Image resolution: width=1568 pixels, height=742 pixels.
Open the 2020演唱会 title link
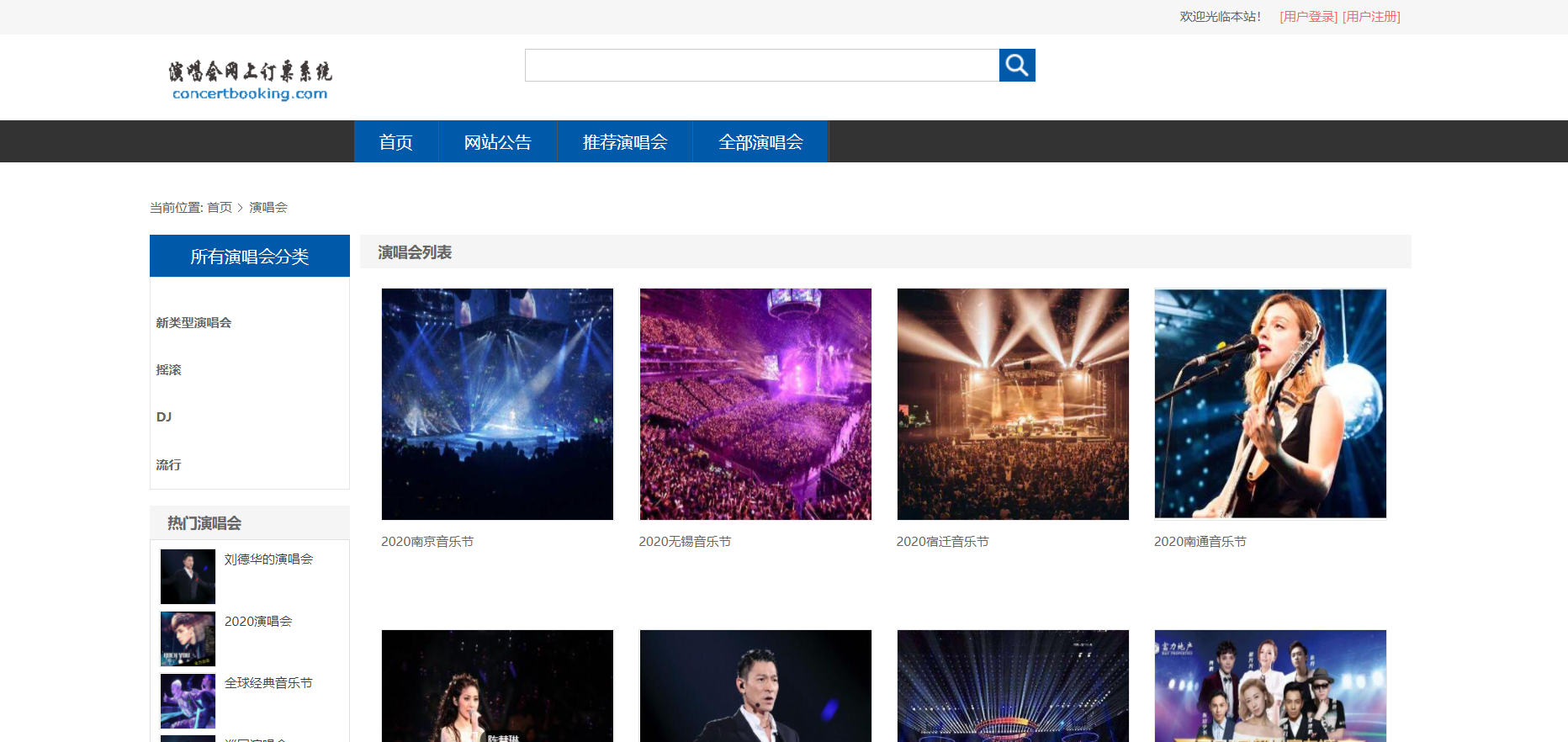coord(258,622)
